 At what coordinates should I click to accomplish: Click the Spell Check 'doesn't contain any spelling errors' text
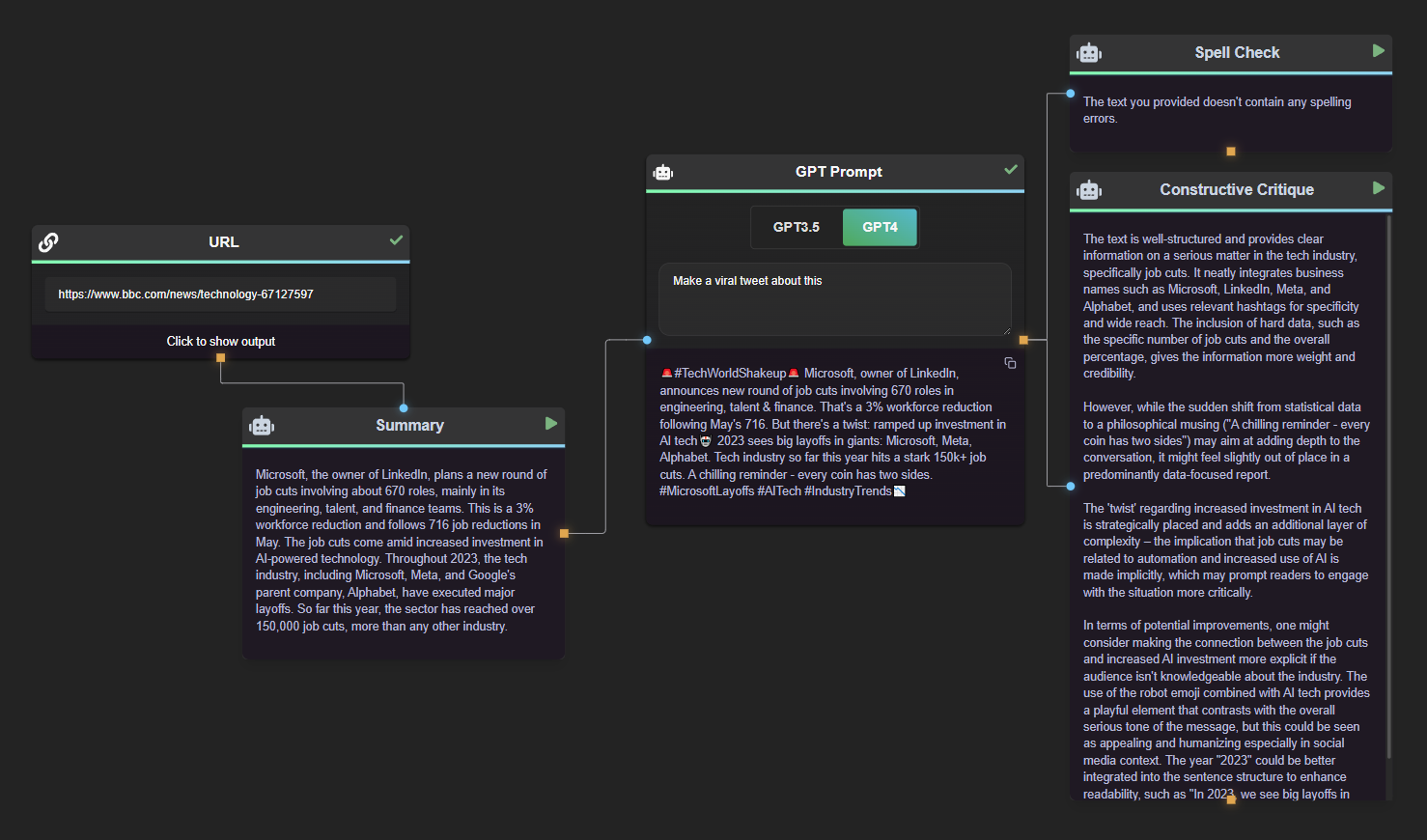(x=1217, y=110)
